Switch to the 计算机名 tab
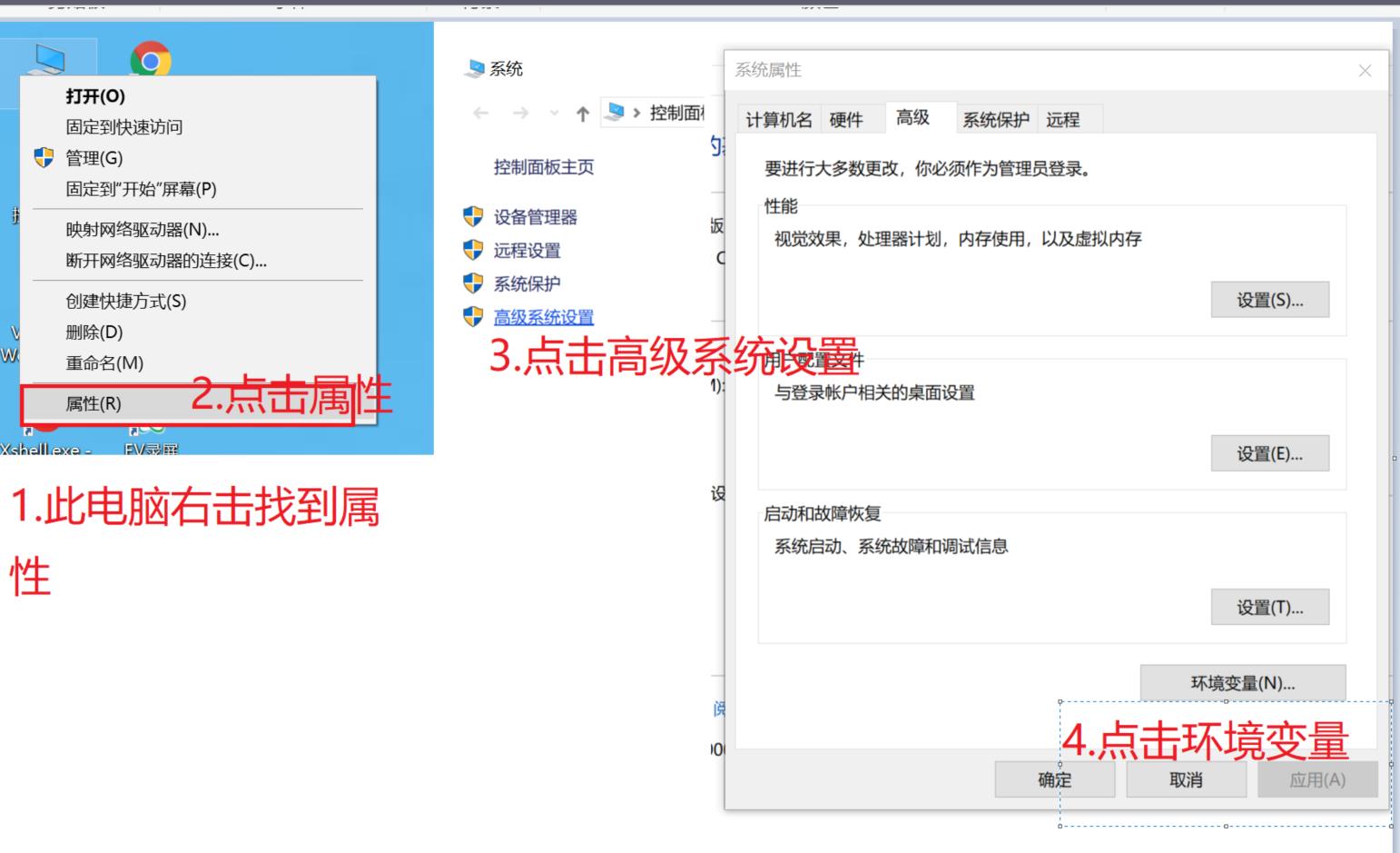The height and width of the screenshot is (853, 1400). (x=779, y=120)
